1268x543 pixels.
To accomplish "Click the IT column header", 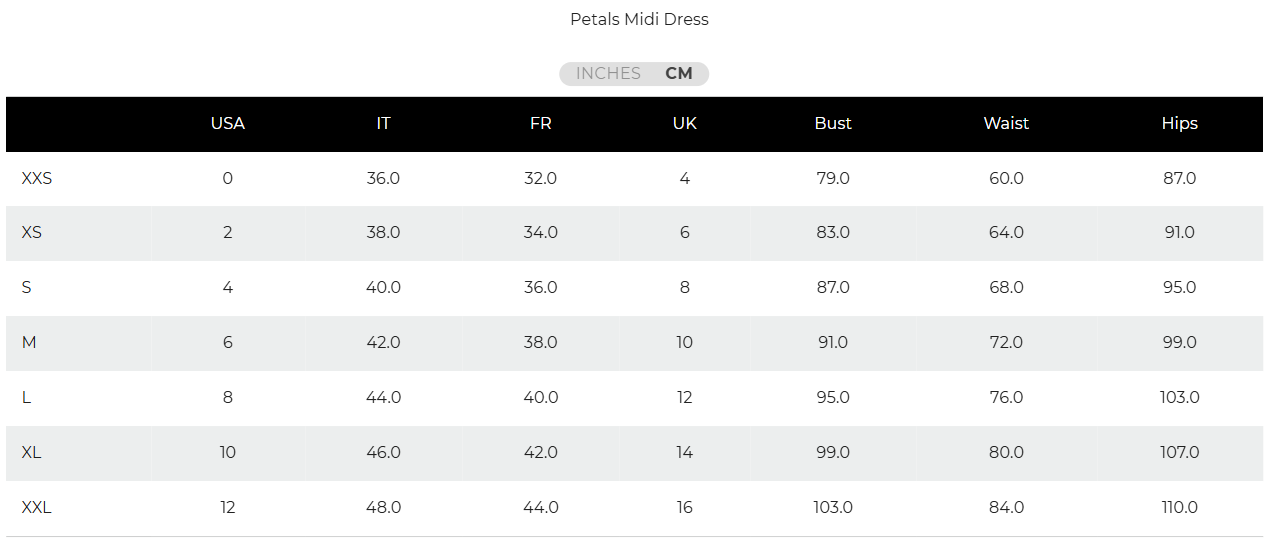I will coord(383,124).
